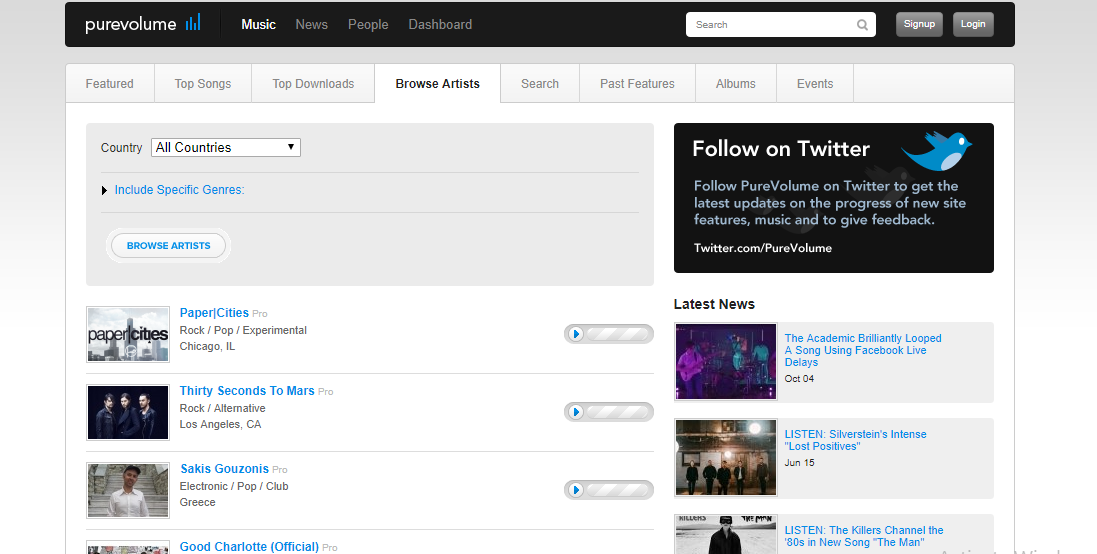
Task: Click the Greece location text
Action: click(197, 502)
